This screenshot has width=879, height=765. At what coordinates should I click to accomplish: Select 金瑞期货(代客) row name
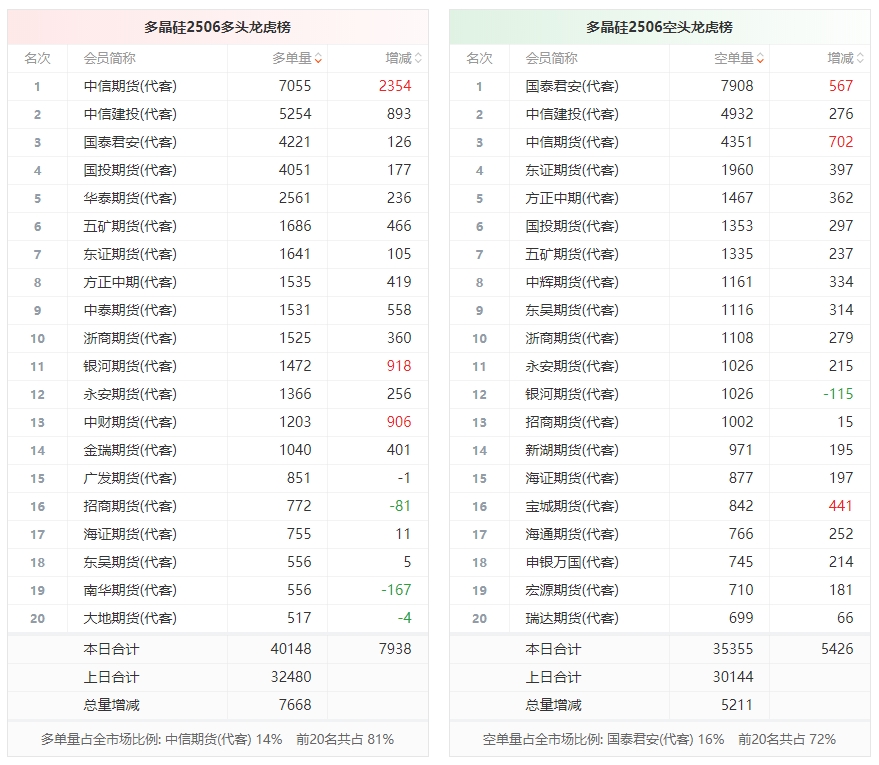coord(130,451)
